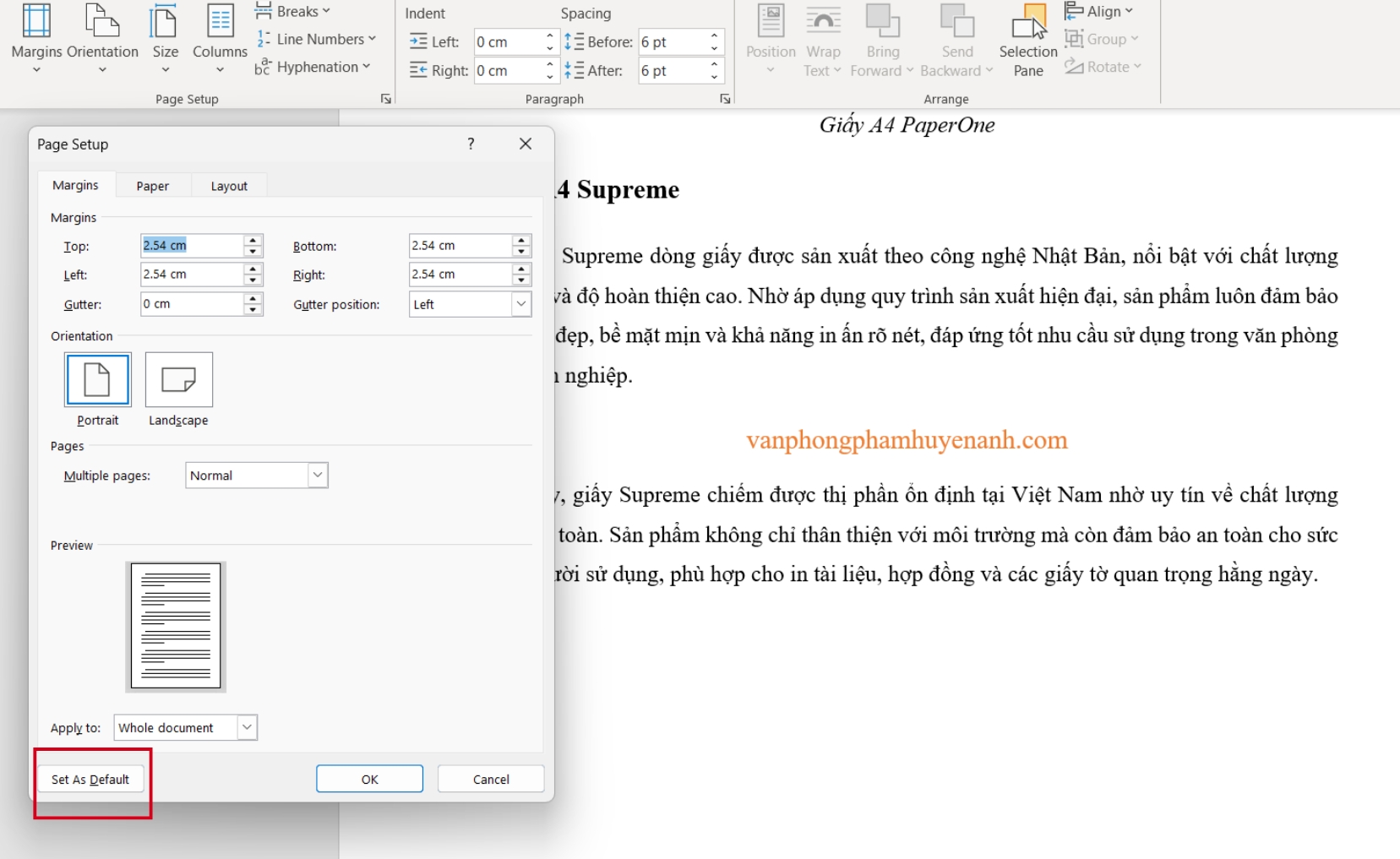
Task: Open the Selection Pane
Action: (x=1028, y=39)
